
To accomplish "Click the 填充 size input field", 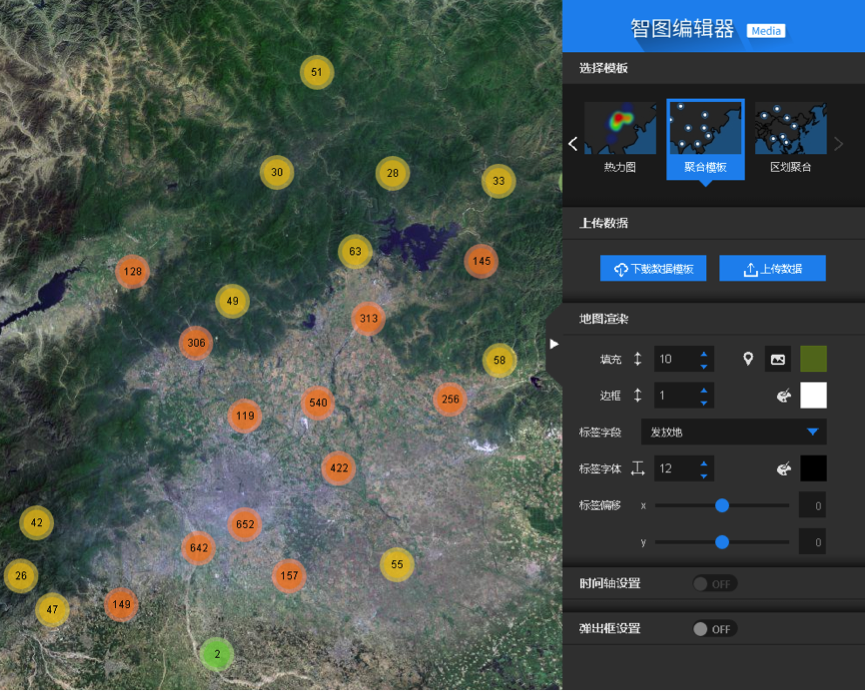I will click(x=684, y=359).
